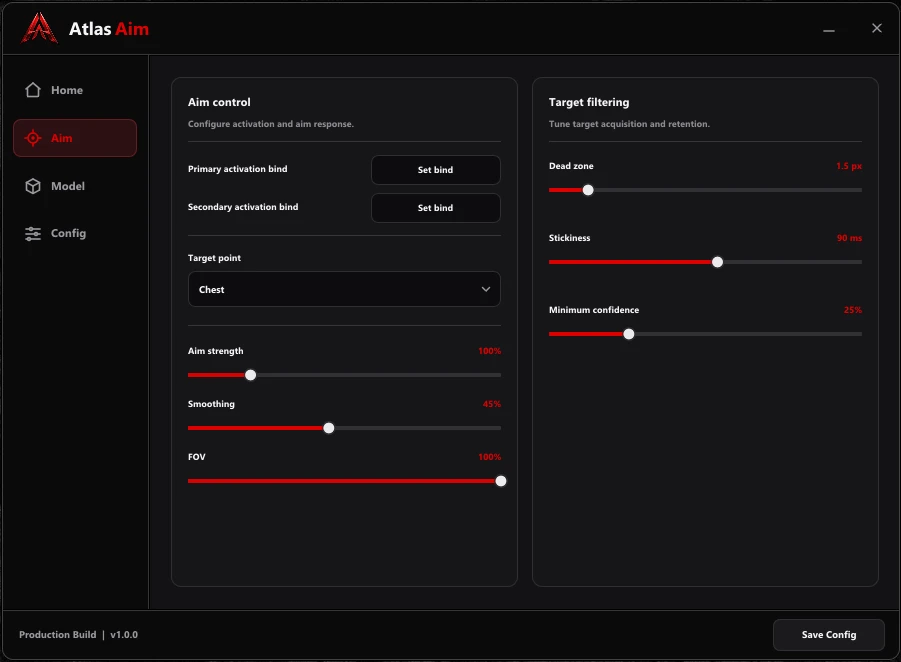The height and width of the screenshot is (662, 901).
Task: Click the 'Secondary activation bind' label
Action: (x=243, y=207)
